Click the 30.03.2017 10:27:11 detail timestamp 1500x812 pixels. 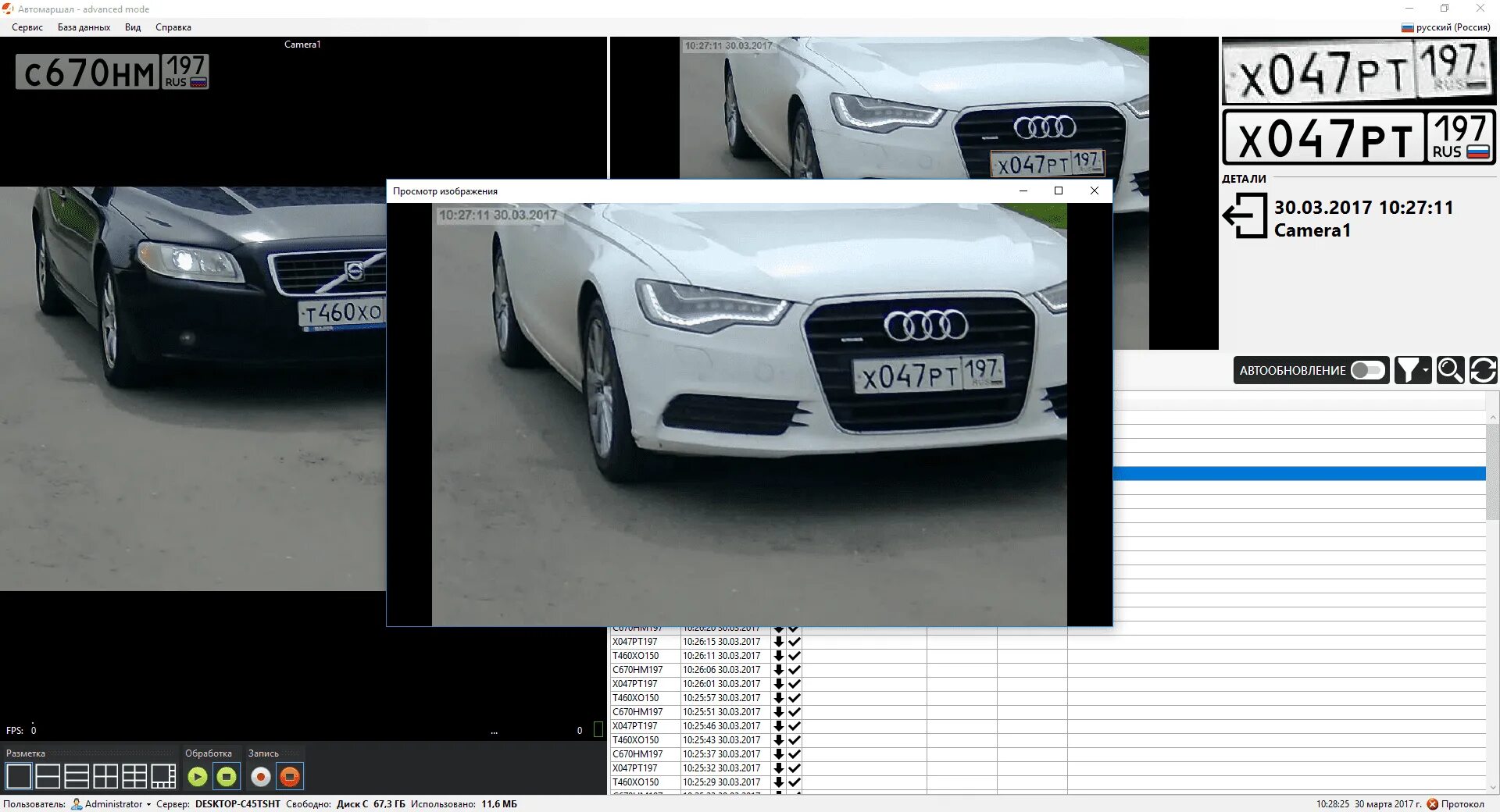[x=1363, y=208]
